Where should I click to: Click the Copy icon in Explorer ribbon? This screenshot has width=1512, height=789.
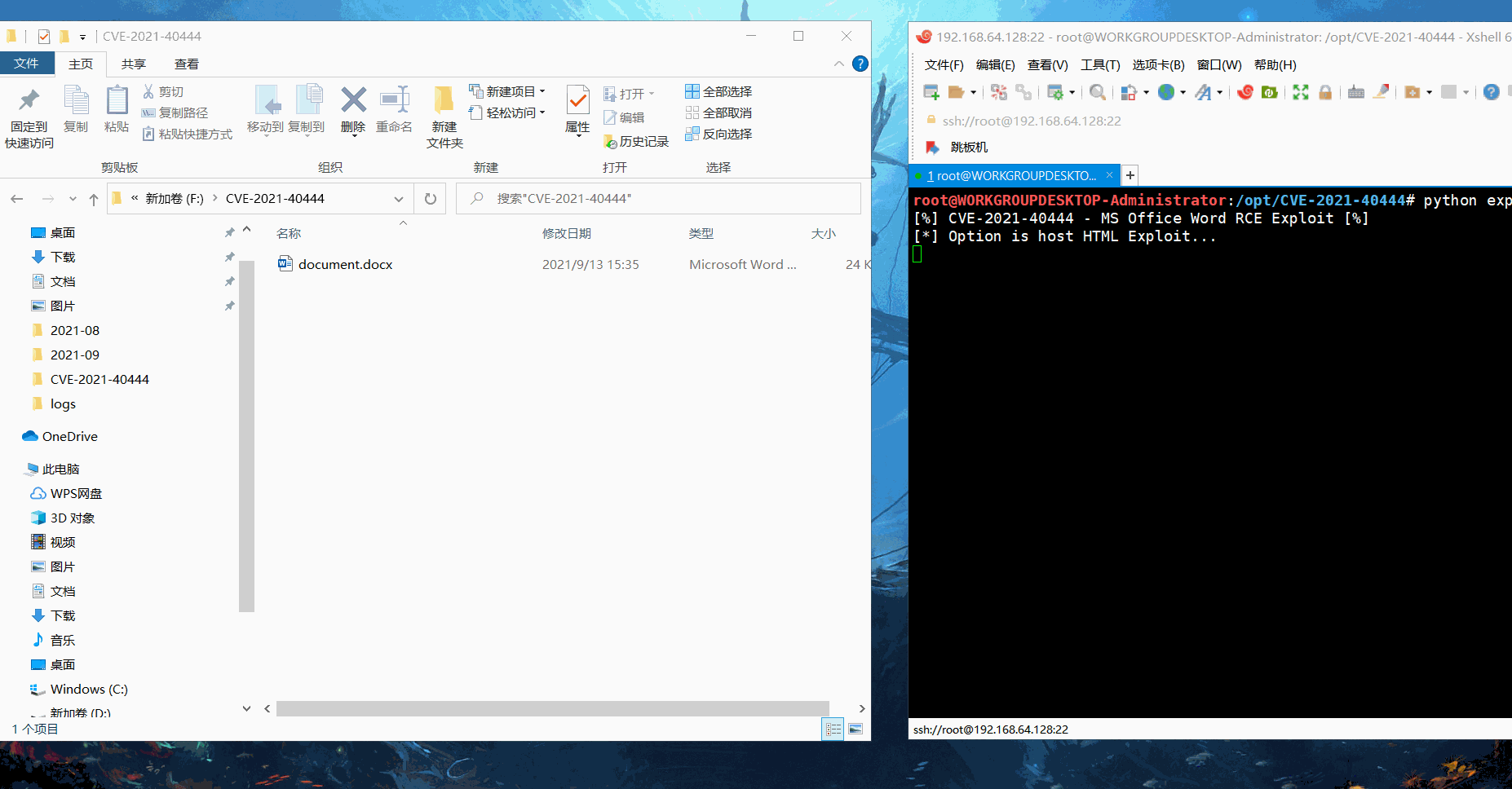(x=76, y=109)
